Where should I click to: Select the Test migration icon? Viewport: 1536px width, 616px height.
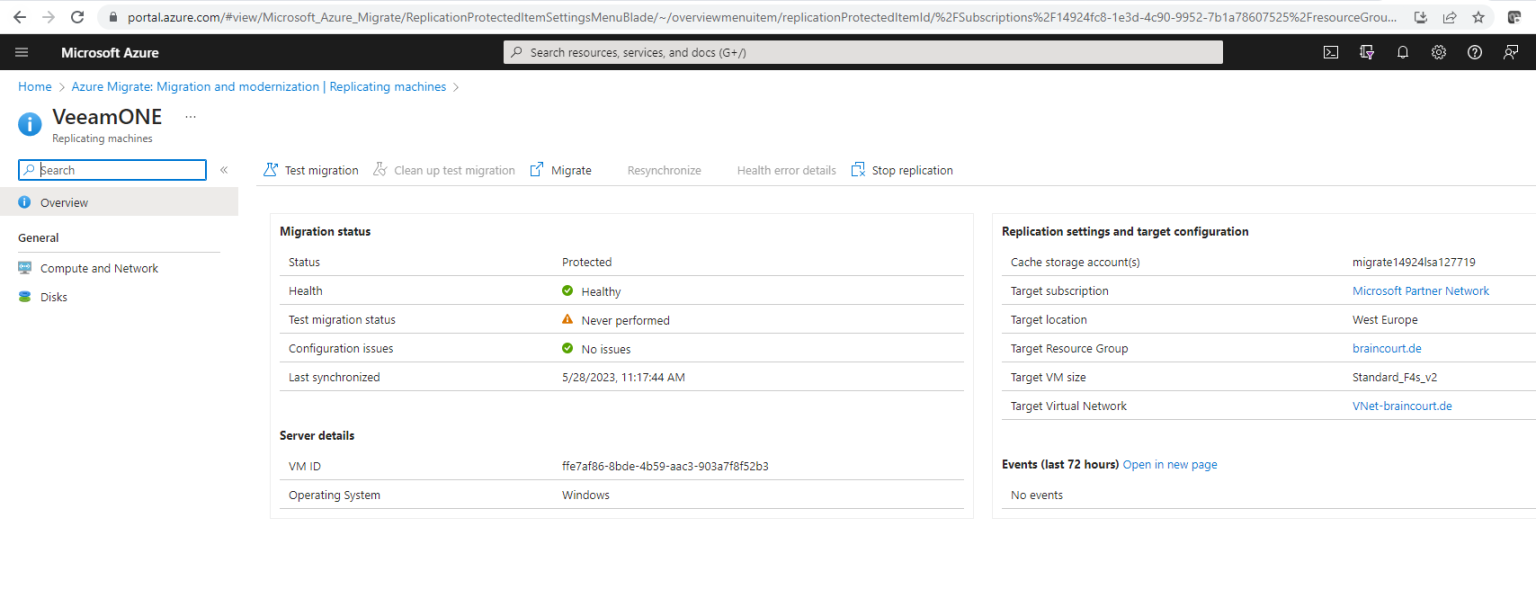270,170
